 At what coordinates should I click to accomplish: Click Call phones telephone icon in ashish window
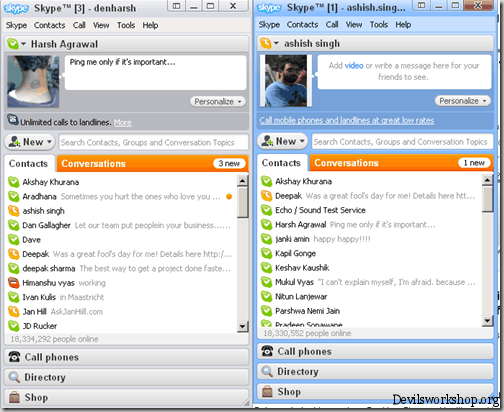pos(267,351)
